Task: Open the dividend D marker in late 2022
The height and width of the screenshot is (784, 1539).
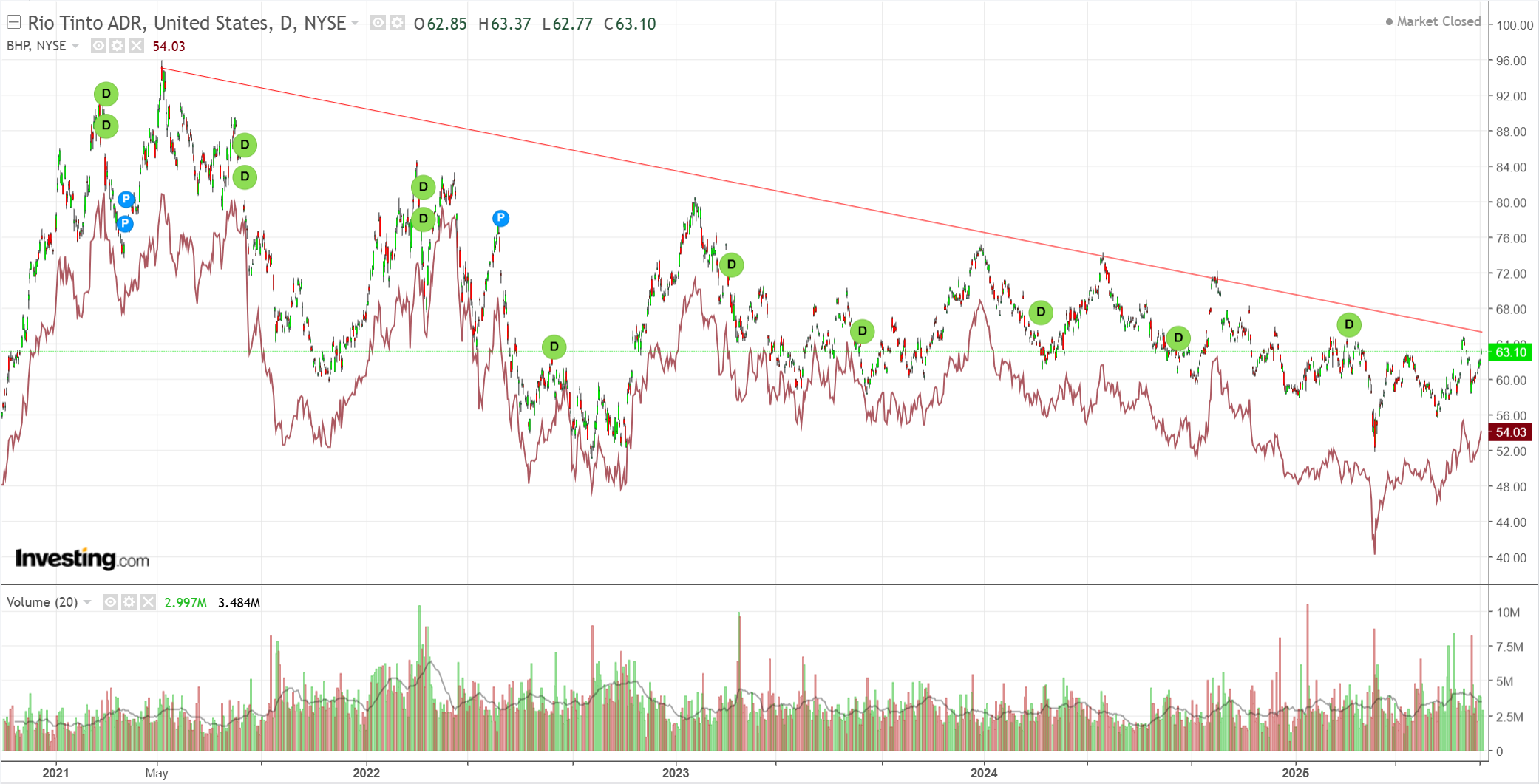Action: pyautogui.click(x=554, y=347)
